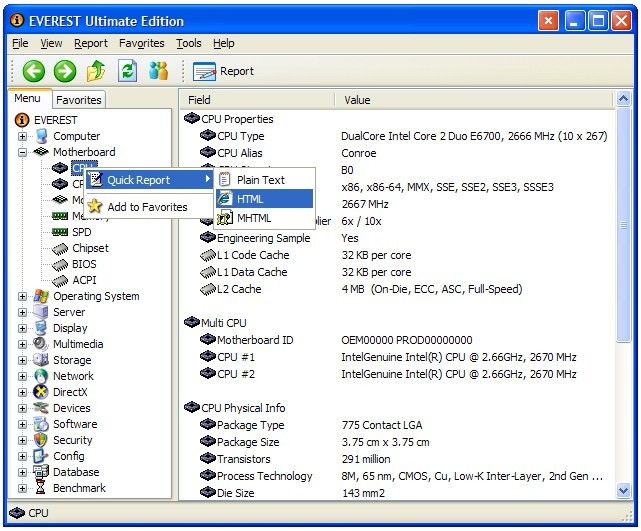Choose Plain Text quick report format

tap(264, 180)
